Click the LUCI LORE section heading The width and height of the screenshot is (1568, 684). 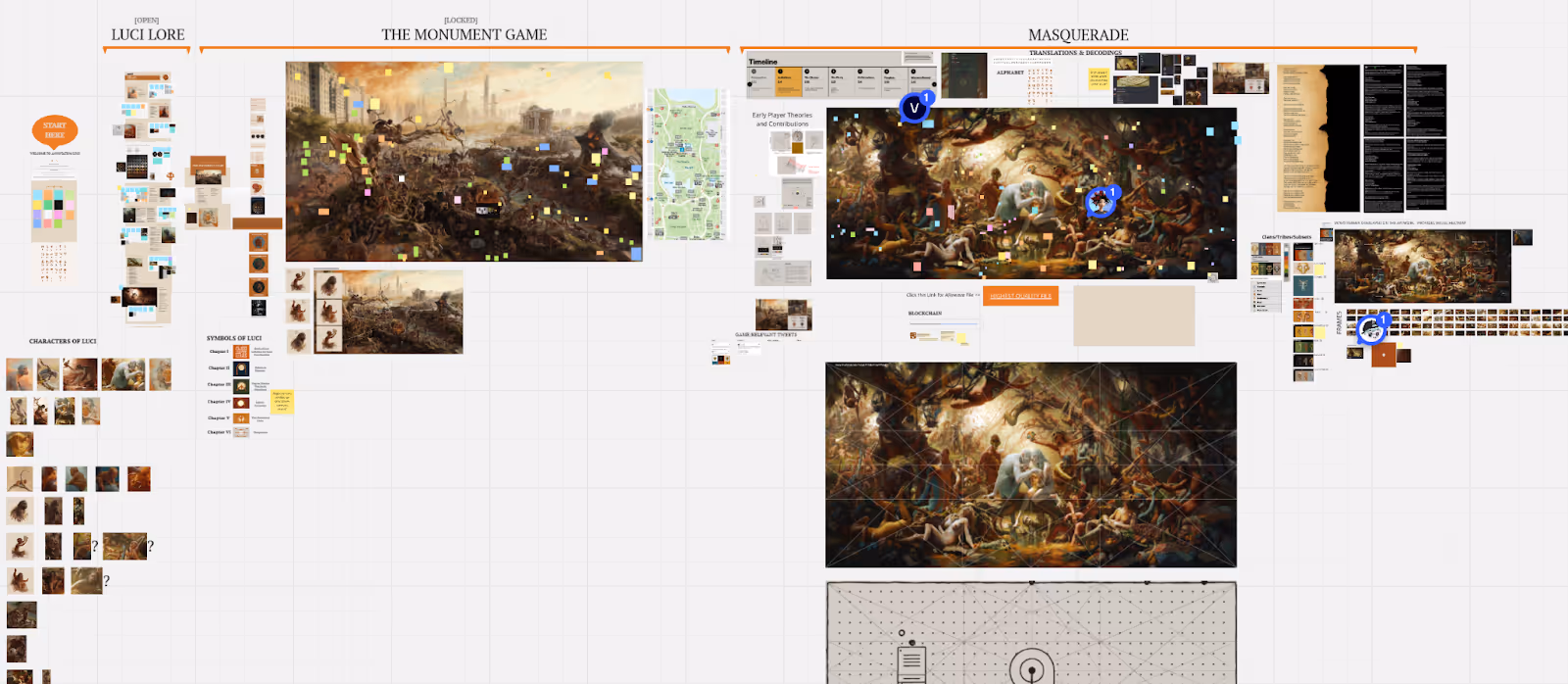(x=148, y=34)
